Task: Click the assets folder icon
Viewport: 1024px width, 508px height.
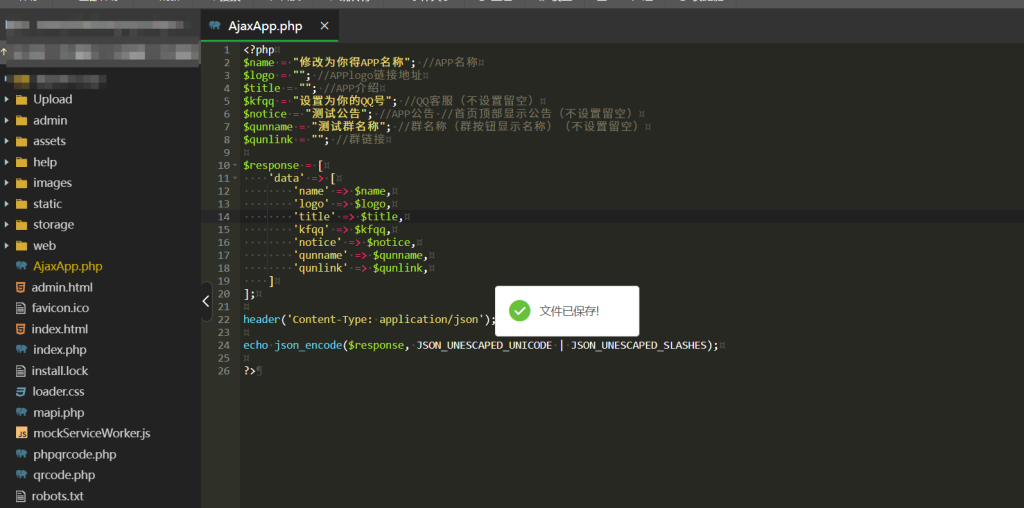Action: tap(22, 142)
